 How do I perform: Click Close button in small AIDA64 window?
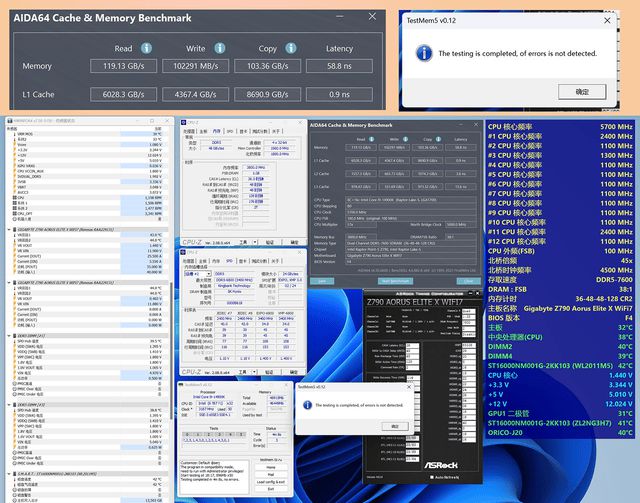point(469,281)
